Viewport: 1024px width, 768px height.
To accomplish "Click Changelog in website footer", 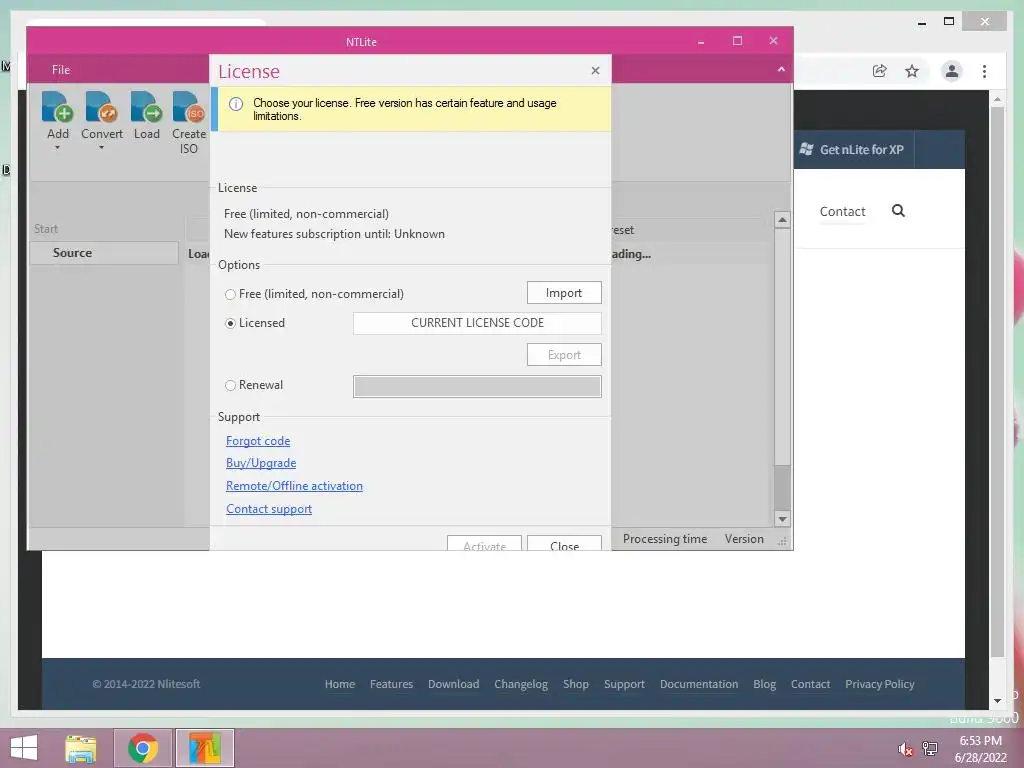I will click(x=520, y=684).
